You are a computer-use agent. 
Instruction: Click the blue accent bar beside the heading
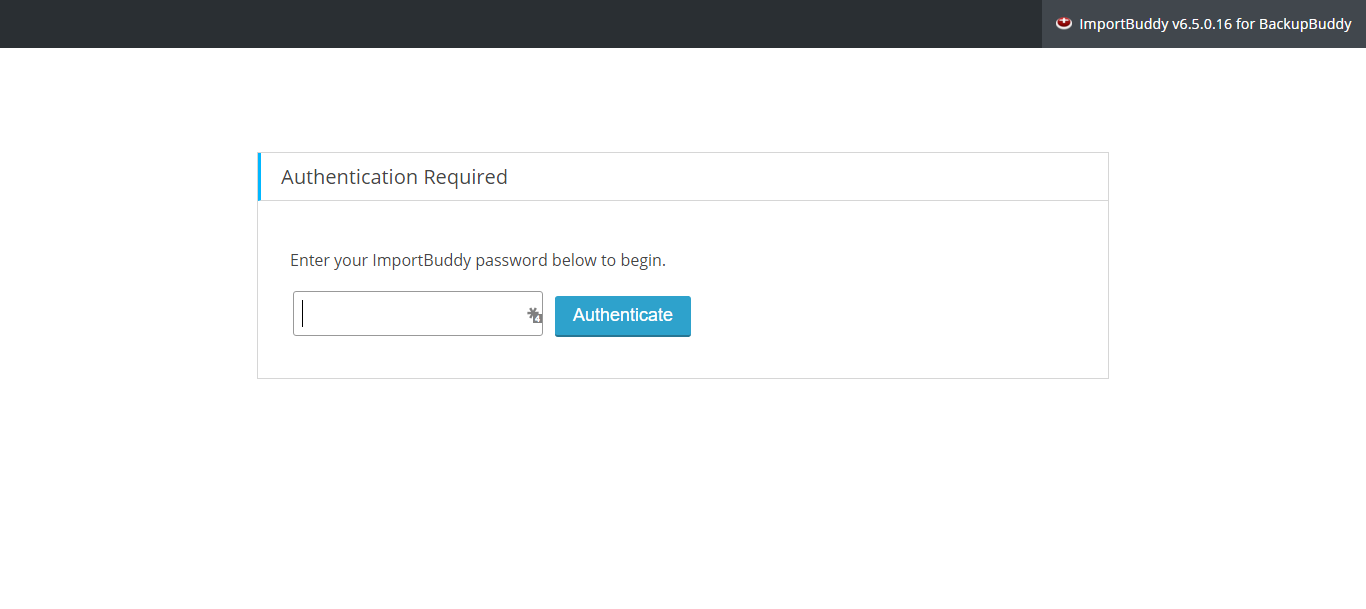click(x=259, y=177)
